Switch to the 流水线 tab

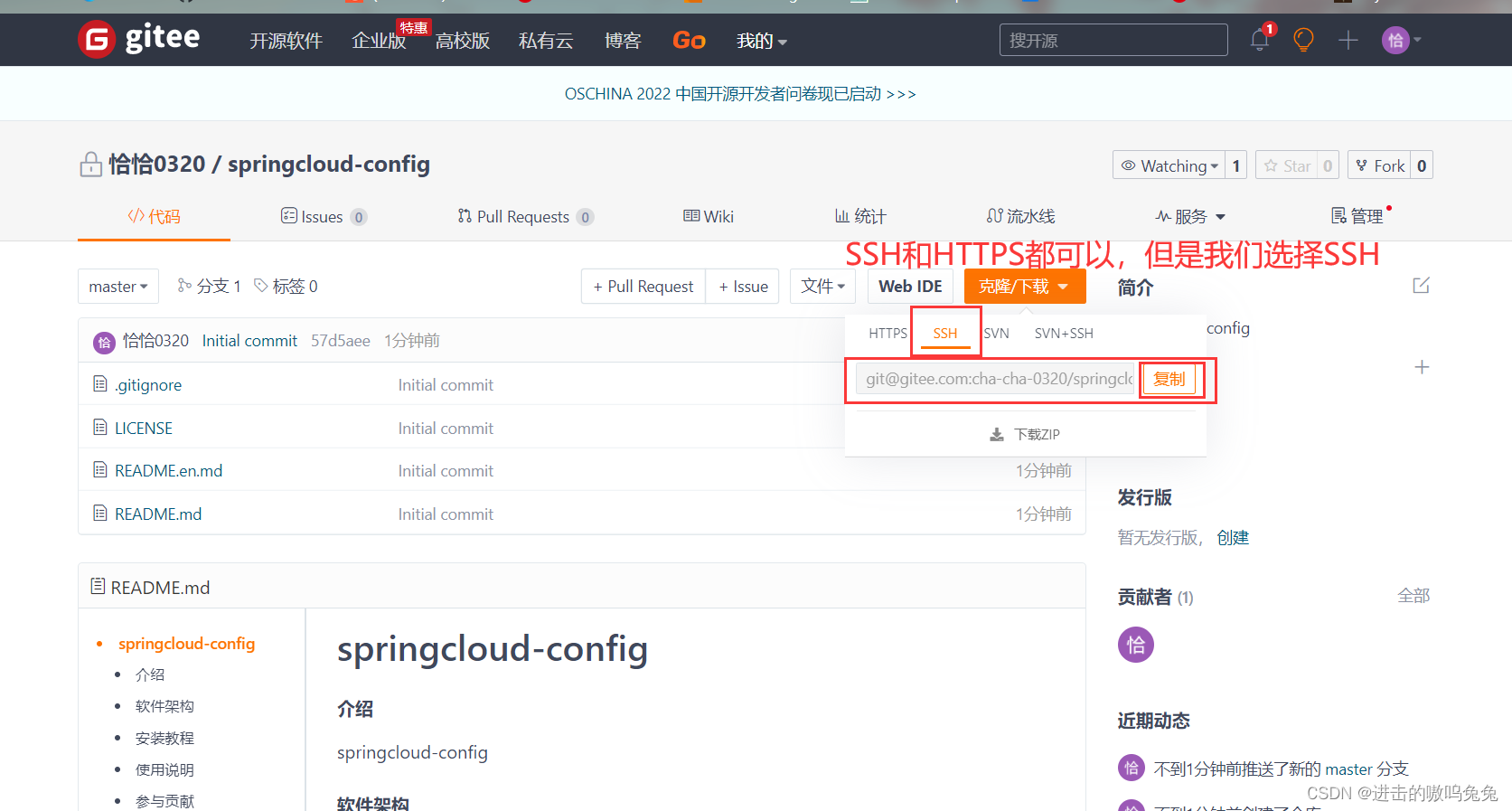(x=1020, y=216)
